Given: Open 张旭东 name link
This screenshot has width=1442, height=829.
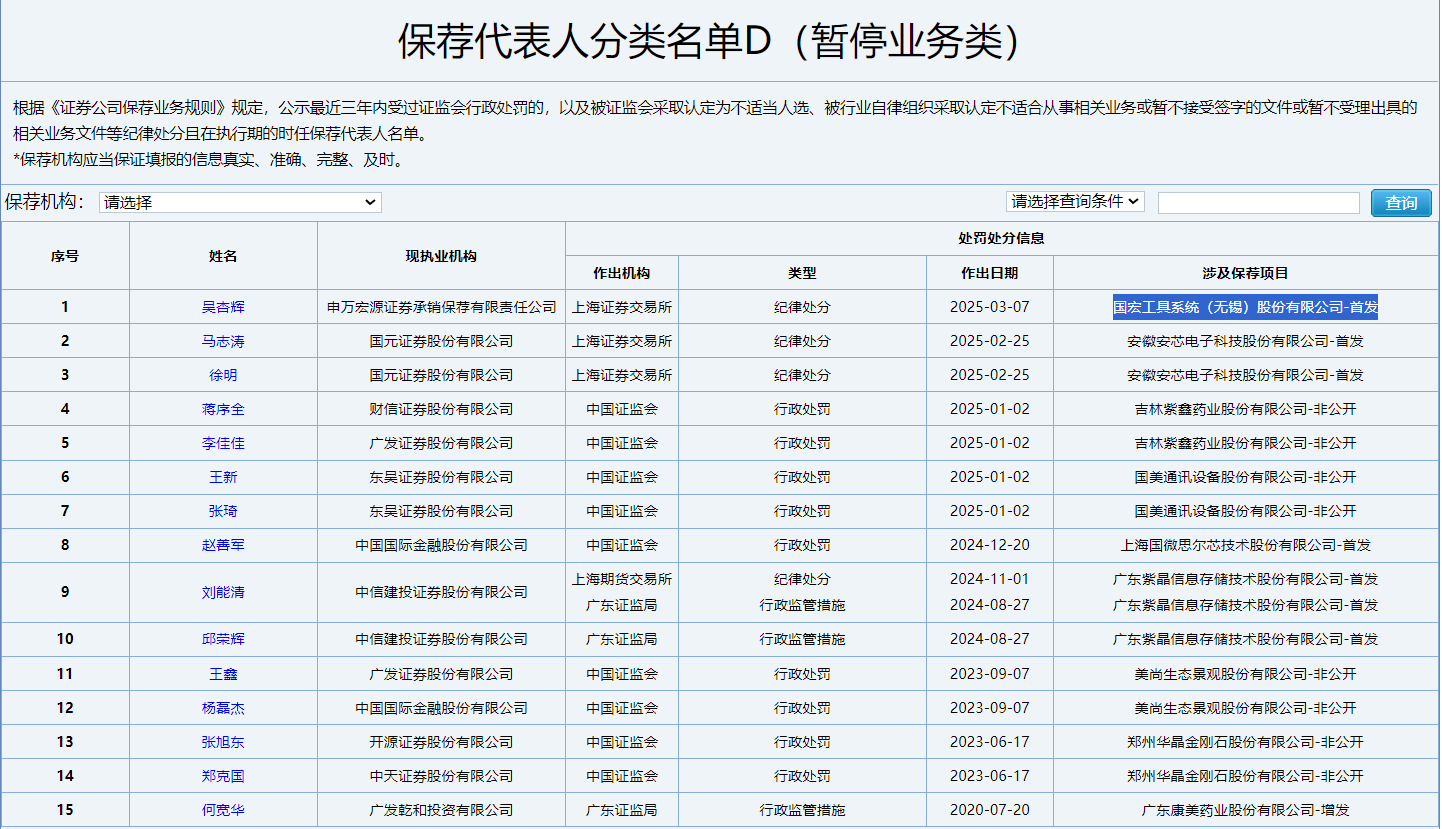Looking at the screenshot, I should pyautogui.click(x=223, y=742).
